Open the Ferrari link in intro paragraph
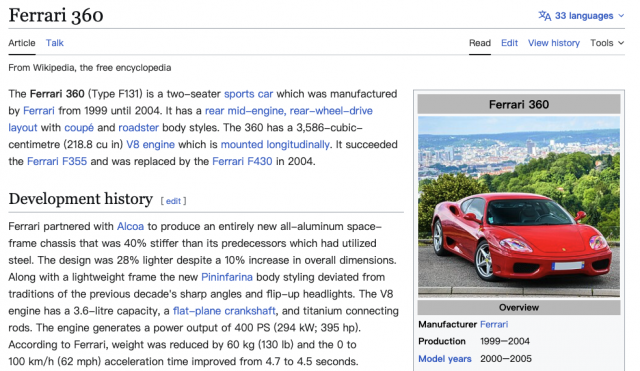 tap(39, 111)
